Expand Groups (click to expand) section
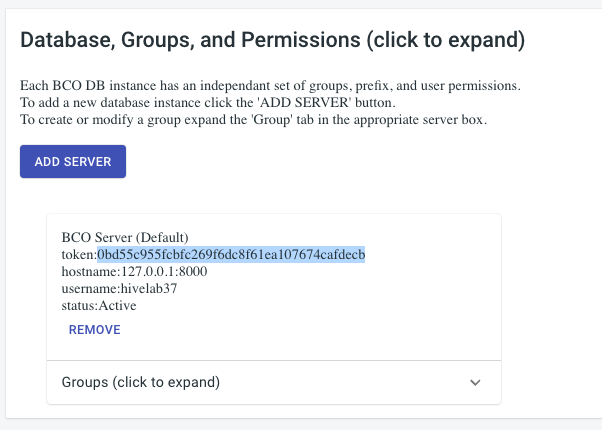602x430 pixels. 274,382
